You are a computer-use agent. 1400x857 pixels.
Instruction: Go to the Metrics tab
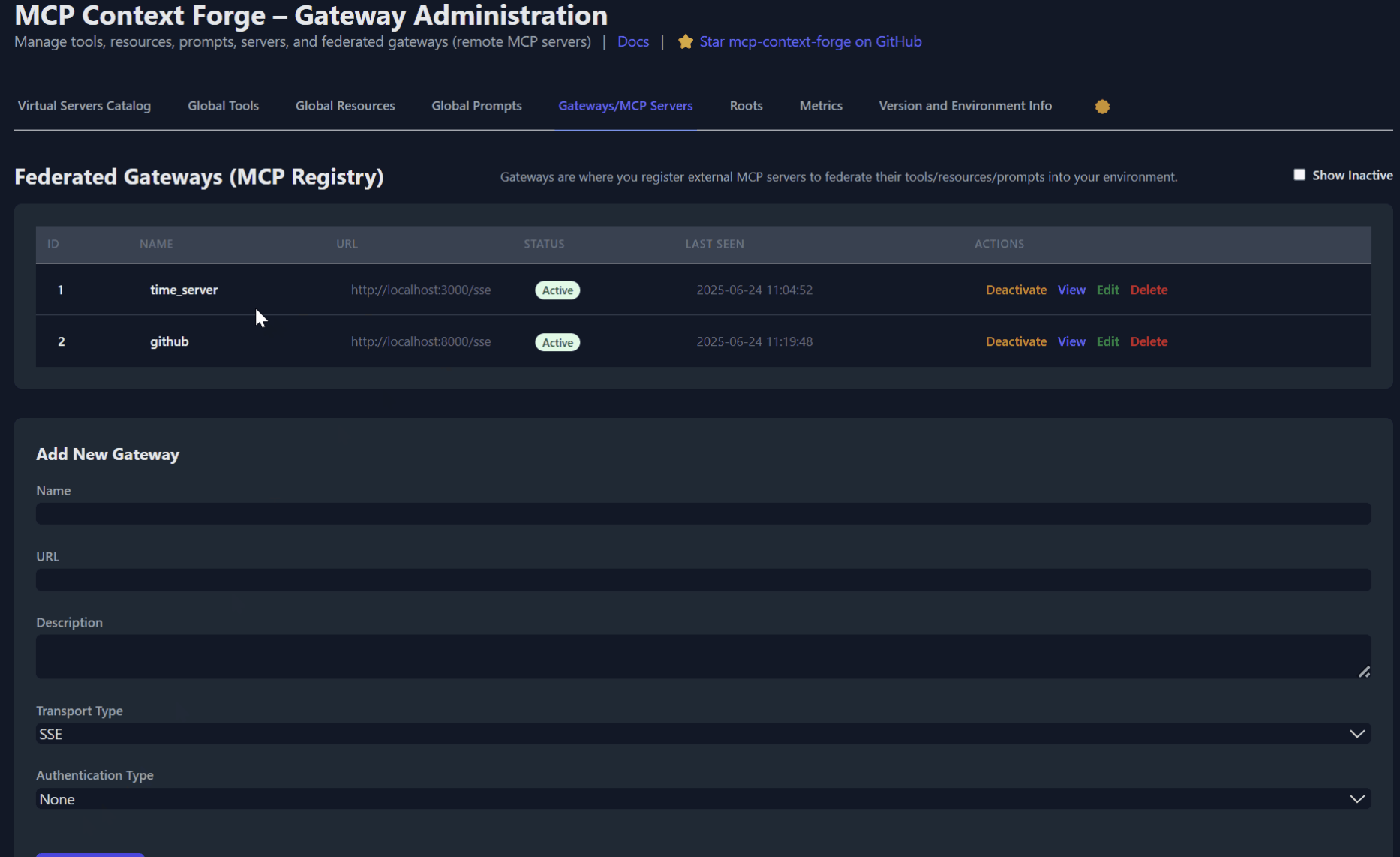pyautogui.click(x=820, y=106)
